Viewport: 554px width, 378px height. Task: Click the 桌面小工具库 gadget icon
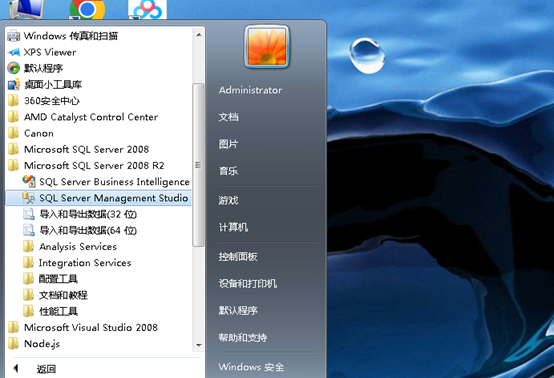pos(14,84)
